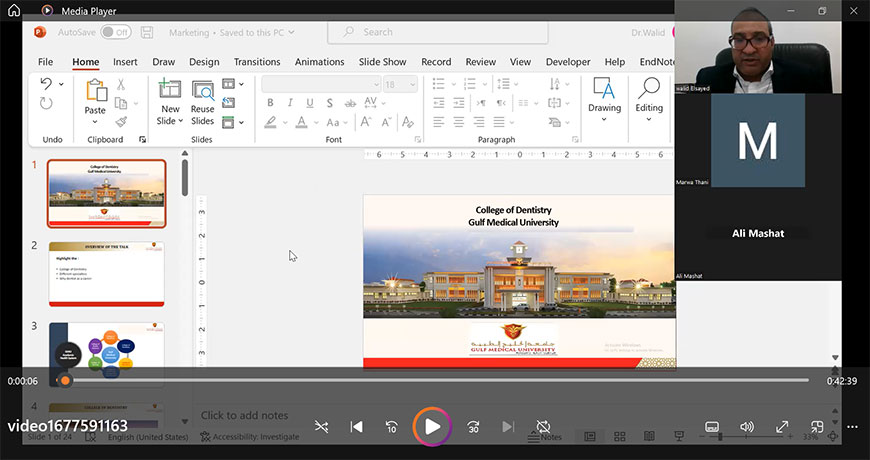Image resolution: width=870 pixels, height=460 pixels.
Task: Click the PowerPoint Search box
Action: pyautogui.click(x=438, y=32)
